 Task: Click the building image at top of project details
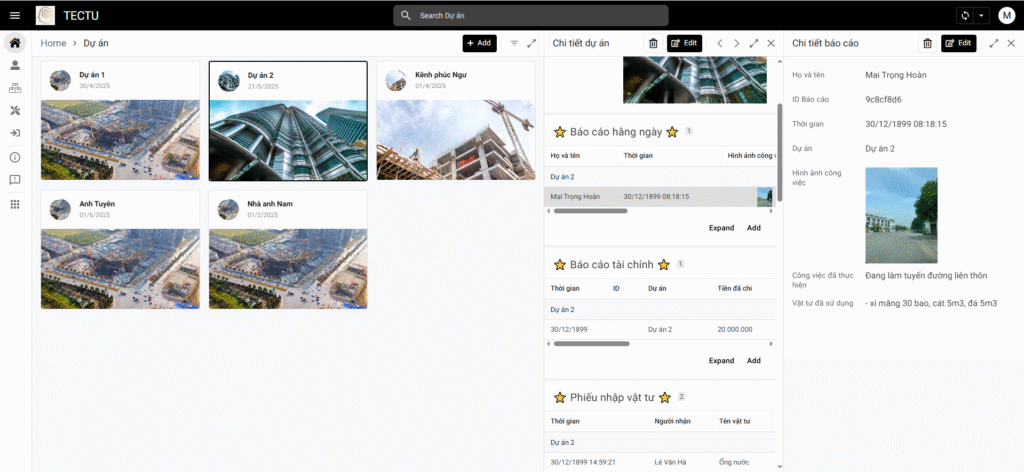[x=695, y=80]
